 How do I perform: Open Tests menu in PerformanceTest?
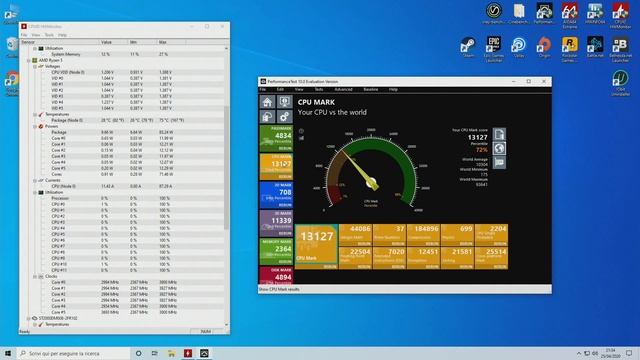click(319, 89)
